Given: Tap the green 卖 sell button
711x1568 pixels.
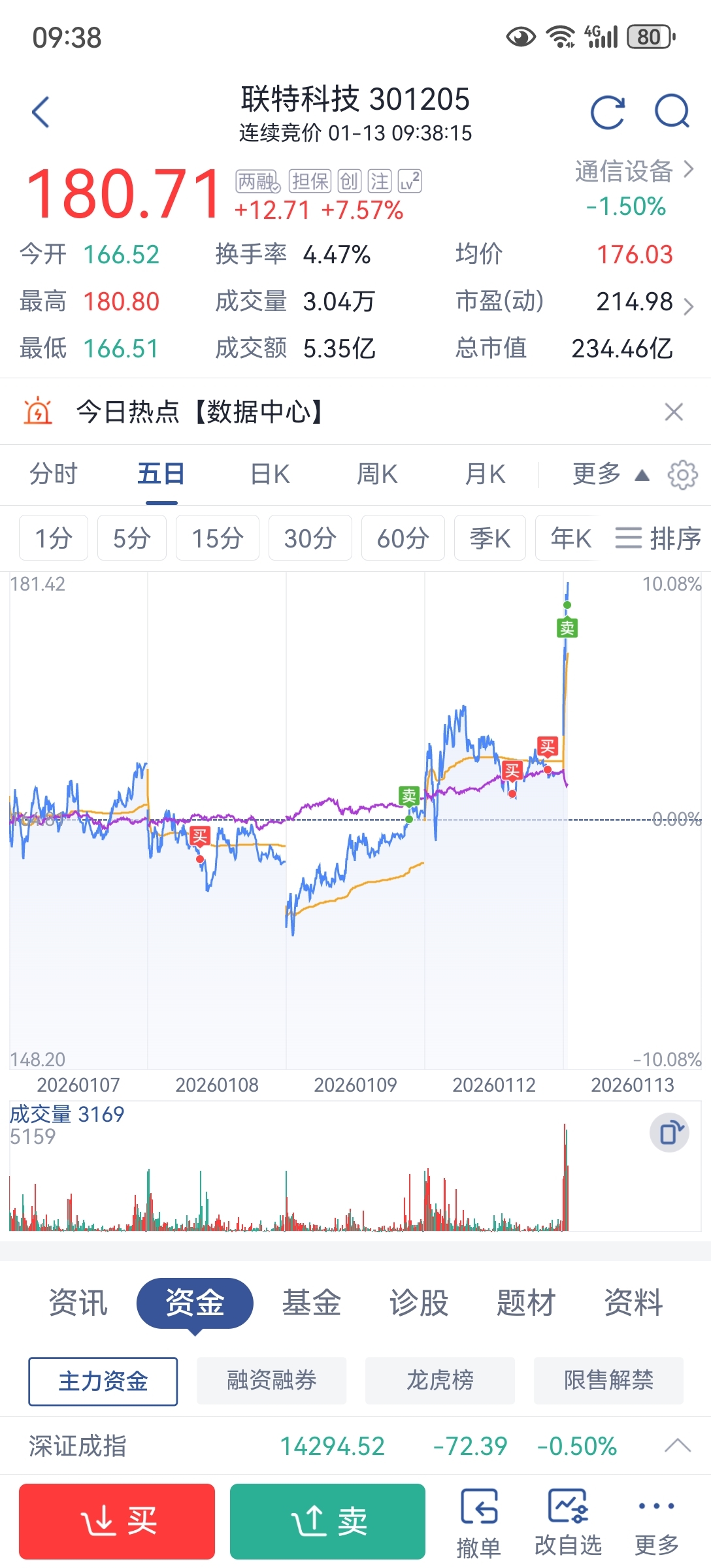Looking at the screenshot, I should pos(327,1522).
